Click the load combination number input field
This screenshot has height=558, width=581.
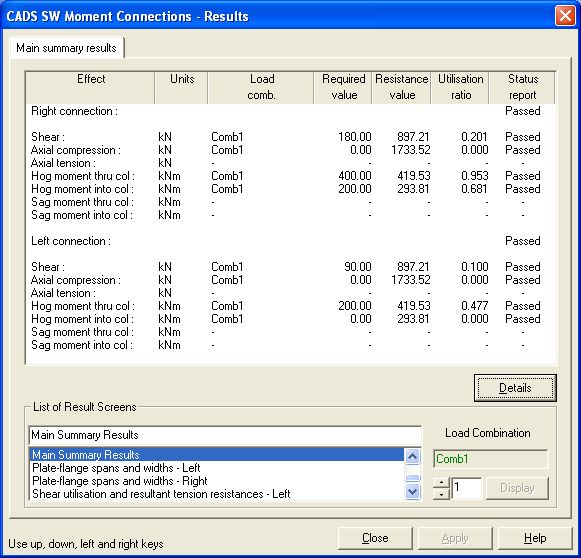coord(467,488)
